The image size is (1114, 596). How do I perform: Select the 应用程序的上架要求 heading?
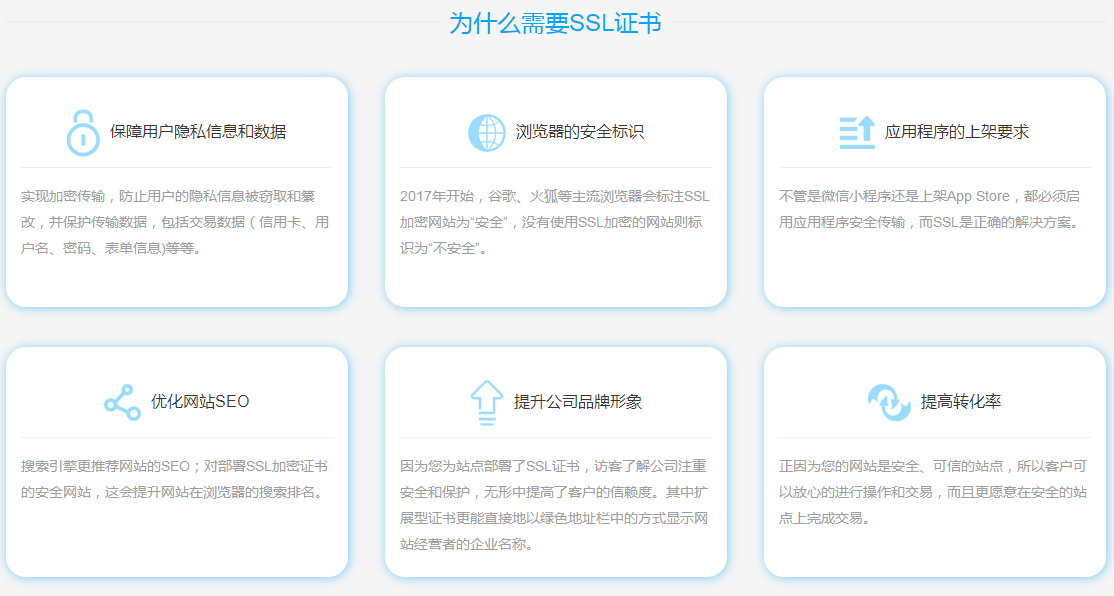point(956,132)
